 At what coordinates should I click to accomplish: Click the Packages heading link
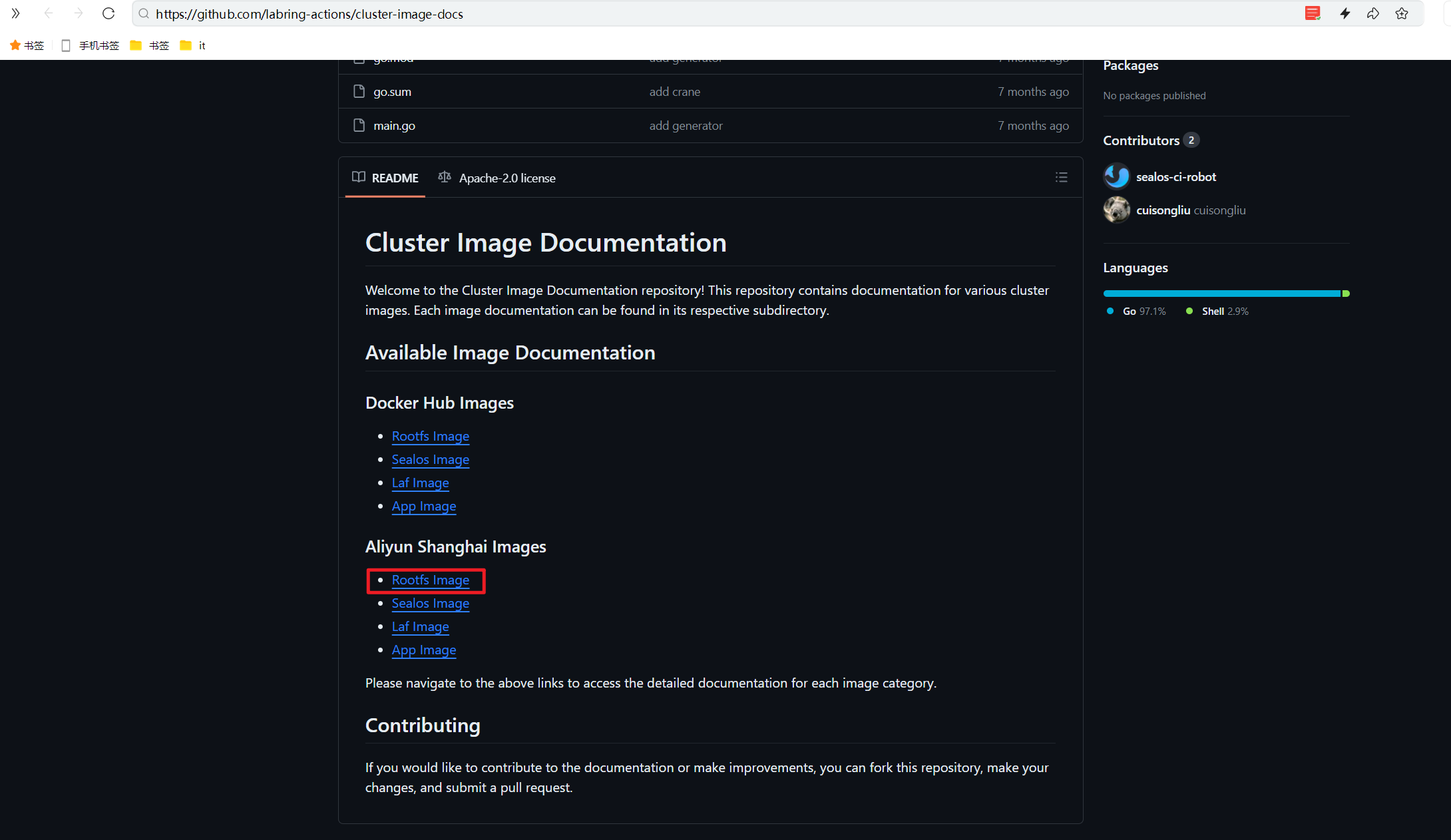(1131, 65)
